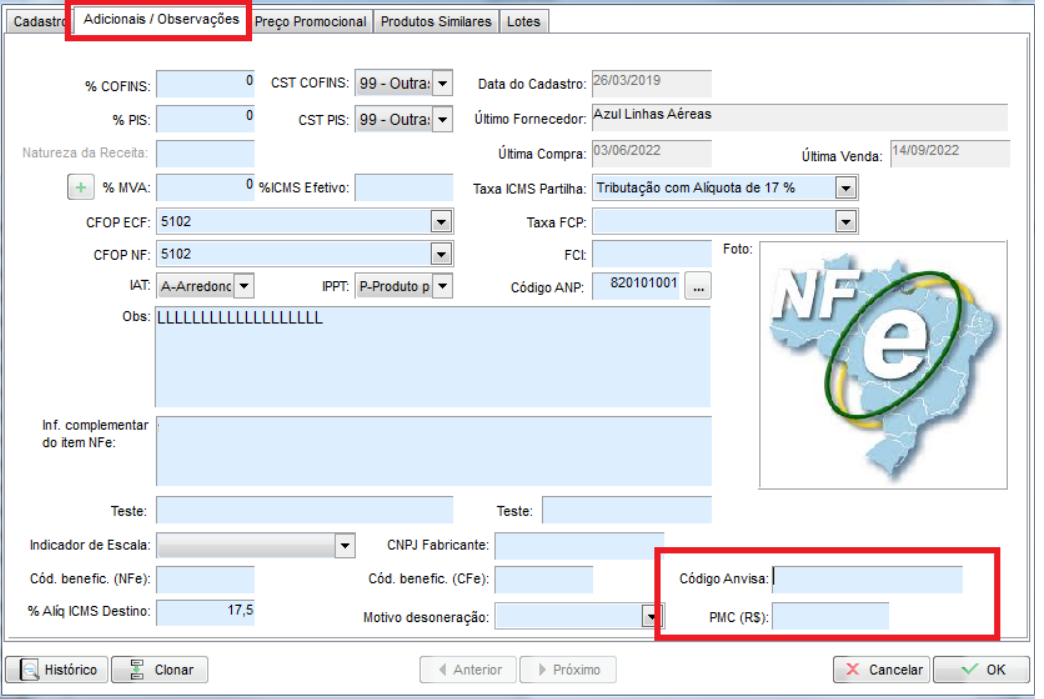Click the NFe photo thumbnail
Screen dimensions: 1044x699
tap(884, 365)
